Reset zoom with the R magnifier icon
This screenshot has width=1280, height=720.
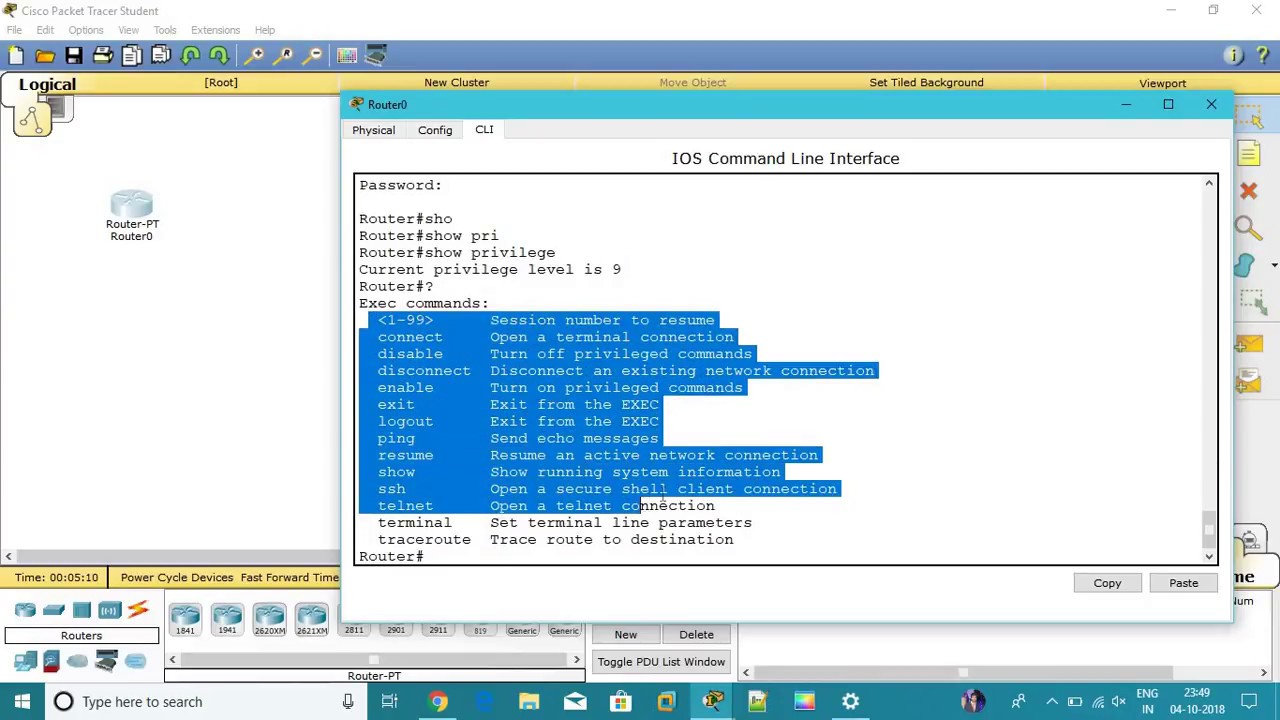(285, 56)
